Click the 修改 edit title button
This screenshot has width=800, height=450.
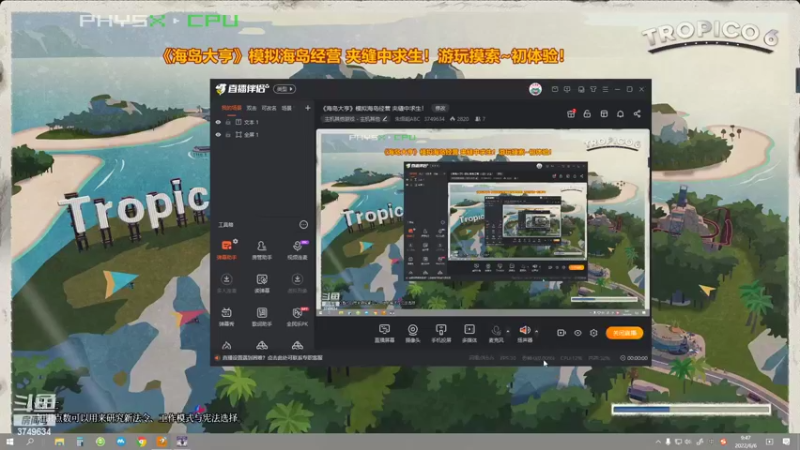click(440, 108)
